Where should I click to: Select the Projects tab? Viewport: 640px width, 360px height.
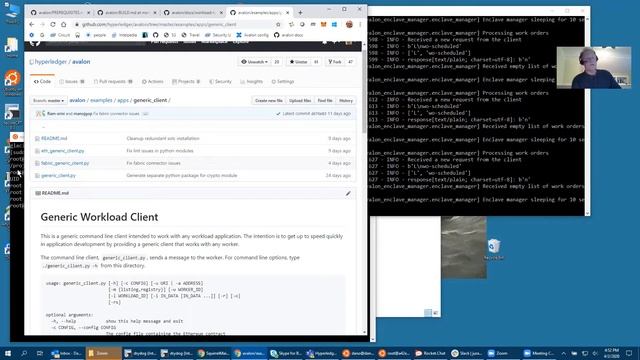(186, 82)
